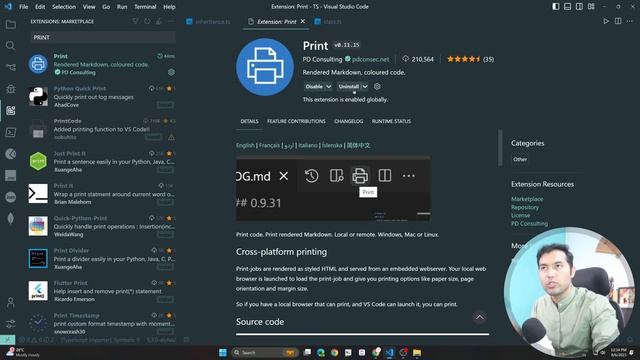This screenshot has width=640, height=360.
Task: Select the Print Divider extension
Action: click(x=102, y=259)
